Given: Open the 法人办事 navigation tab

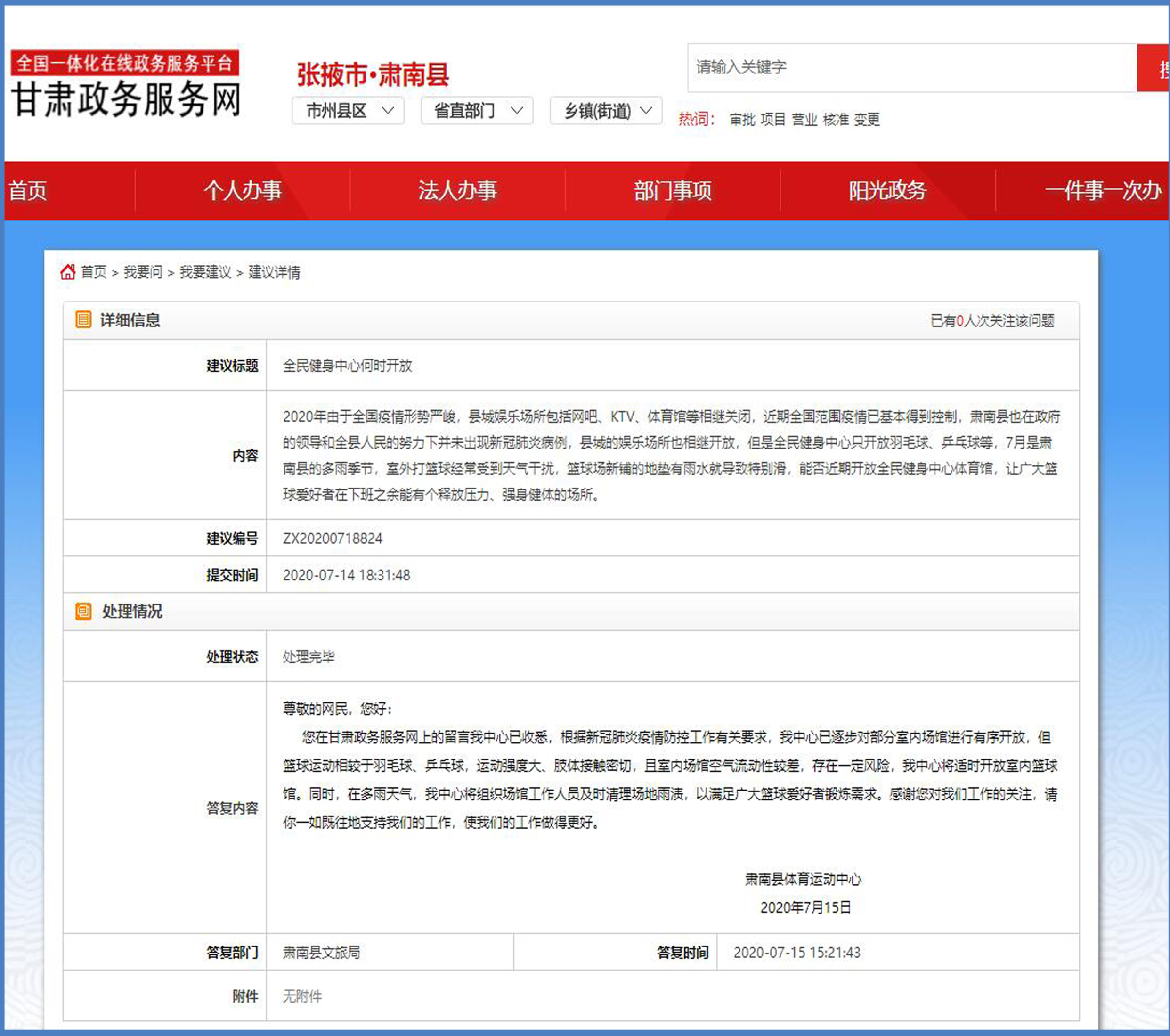Looking at the screenshot, I should coord(457,190).
